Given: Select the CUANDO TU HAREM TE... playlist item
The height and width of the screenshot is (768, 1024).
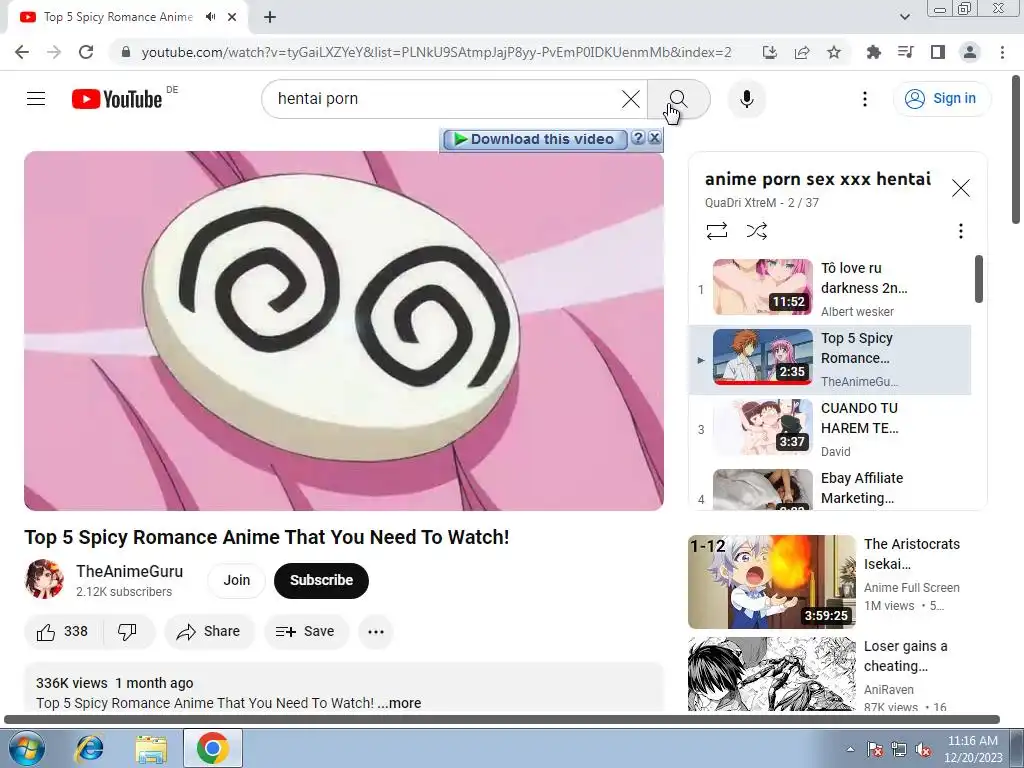Looking at the screenshot, I should coord(830,429).
